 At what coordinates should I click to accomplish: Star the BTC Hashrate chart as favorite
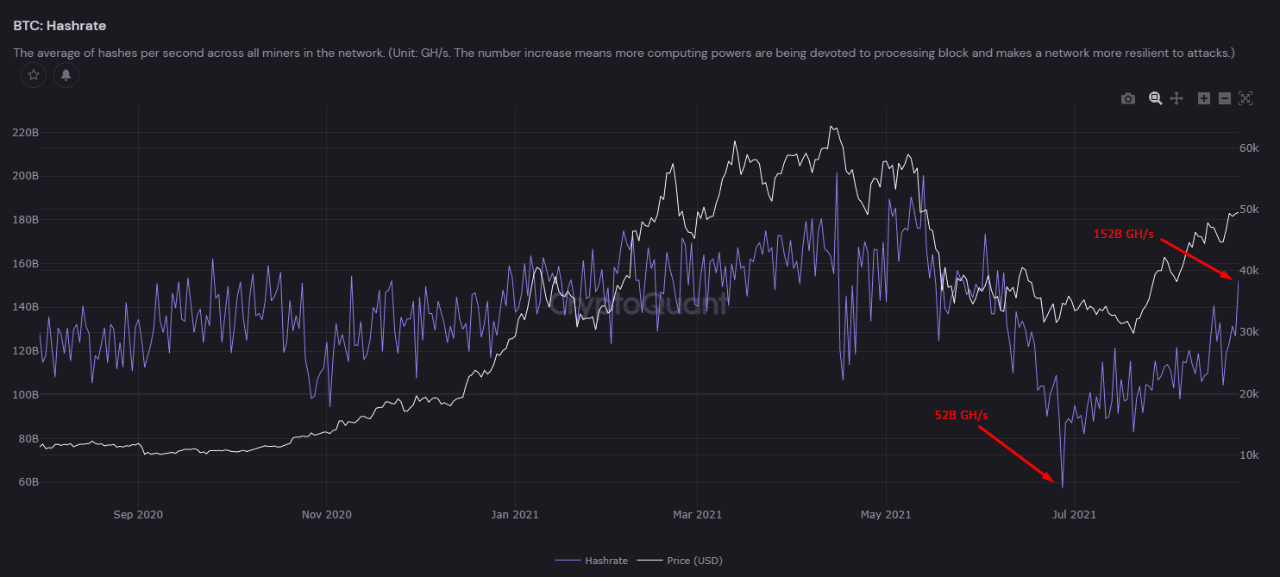(33, 74)
